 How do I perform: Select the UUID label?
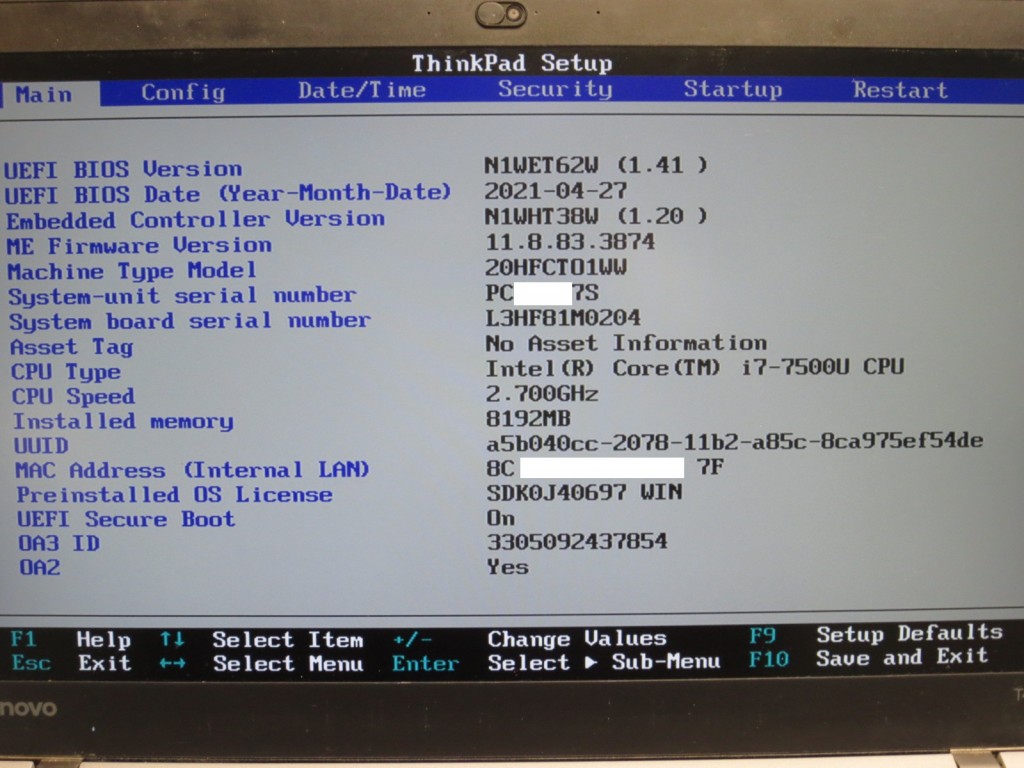[41, 445]
